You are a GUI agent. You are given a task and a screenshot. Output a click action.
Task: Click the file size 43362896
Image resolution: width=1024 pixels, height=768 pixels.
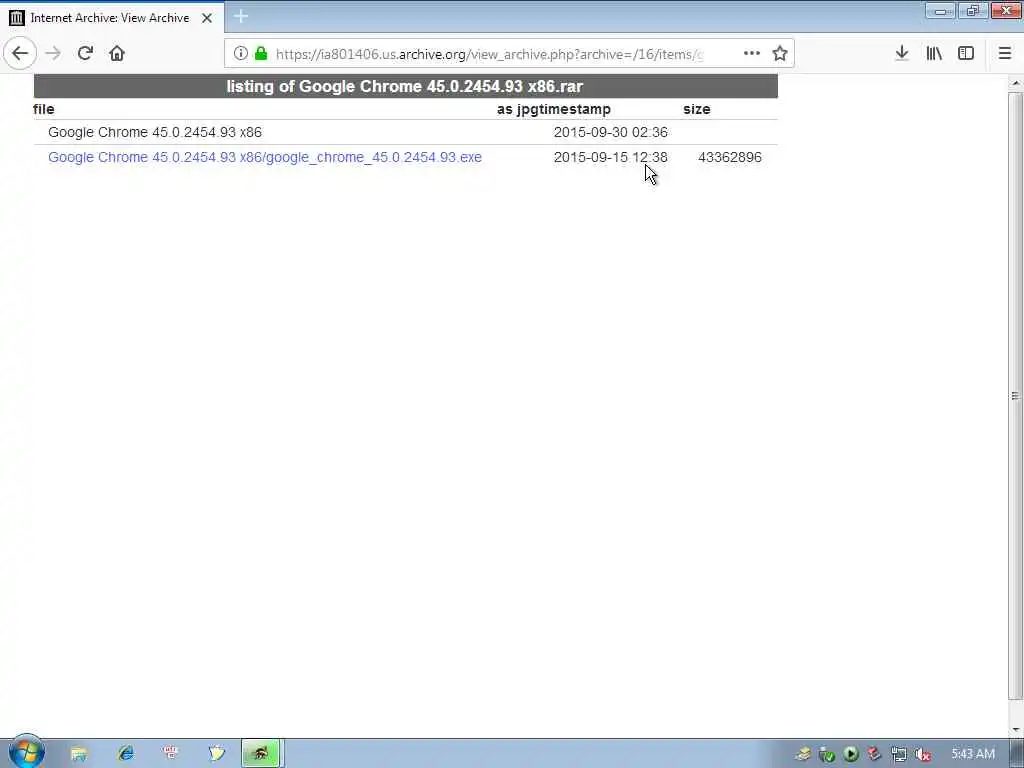click(729, 157)
